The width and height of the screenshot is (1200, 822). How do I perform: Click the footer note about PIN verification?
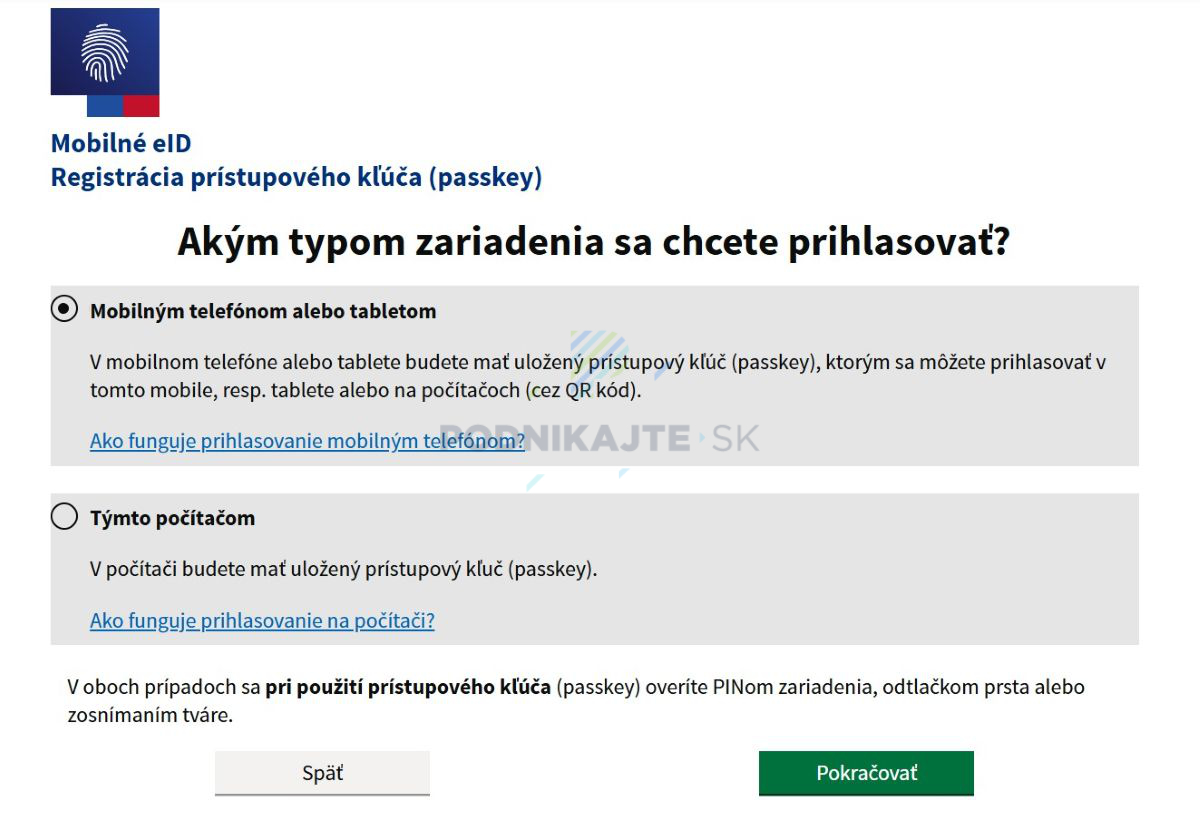(576, 701)
